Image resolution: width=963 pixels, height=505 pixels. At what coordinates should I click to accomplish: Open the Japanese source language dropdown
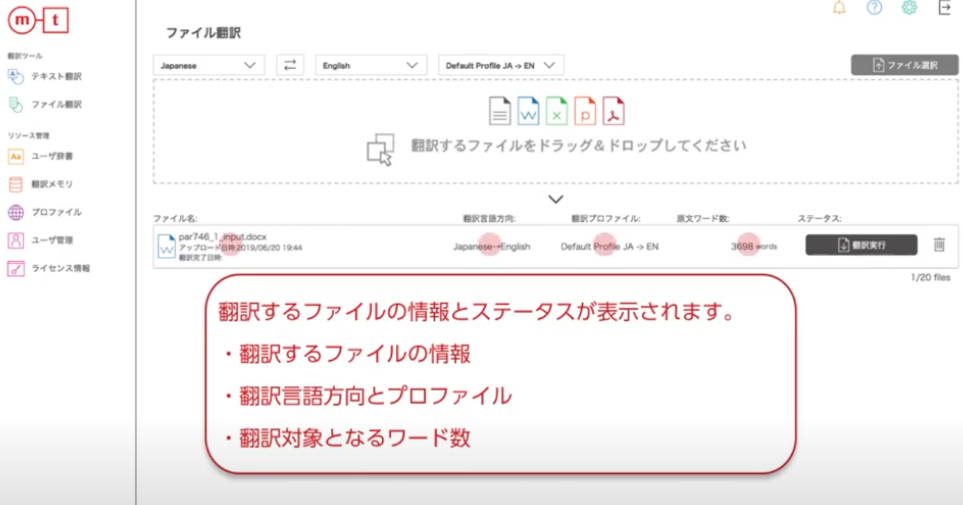[x=209, y=65]
